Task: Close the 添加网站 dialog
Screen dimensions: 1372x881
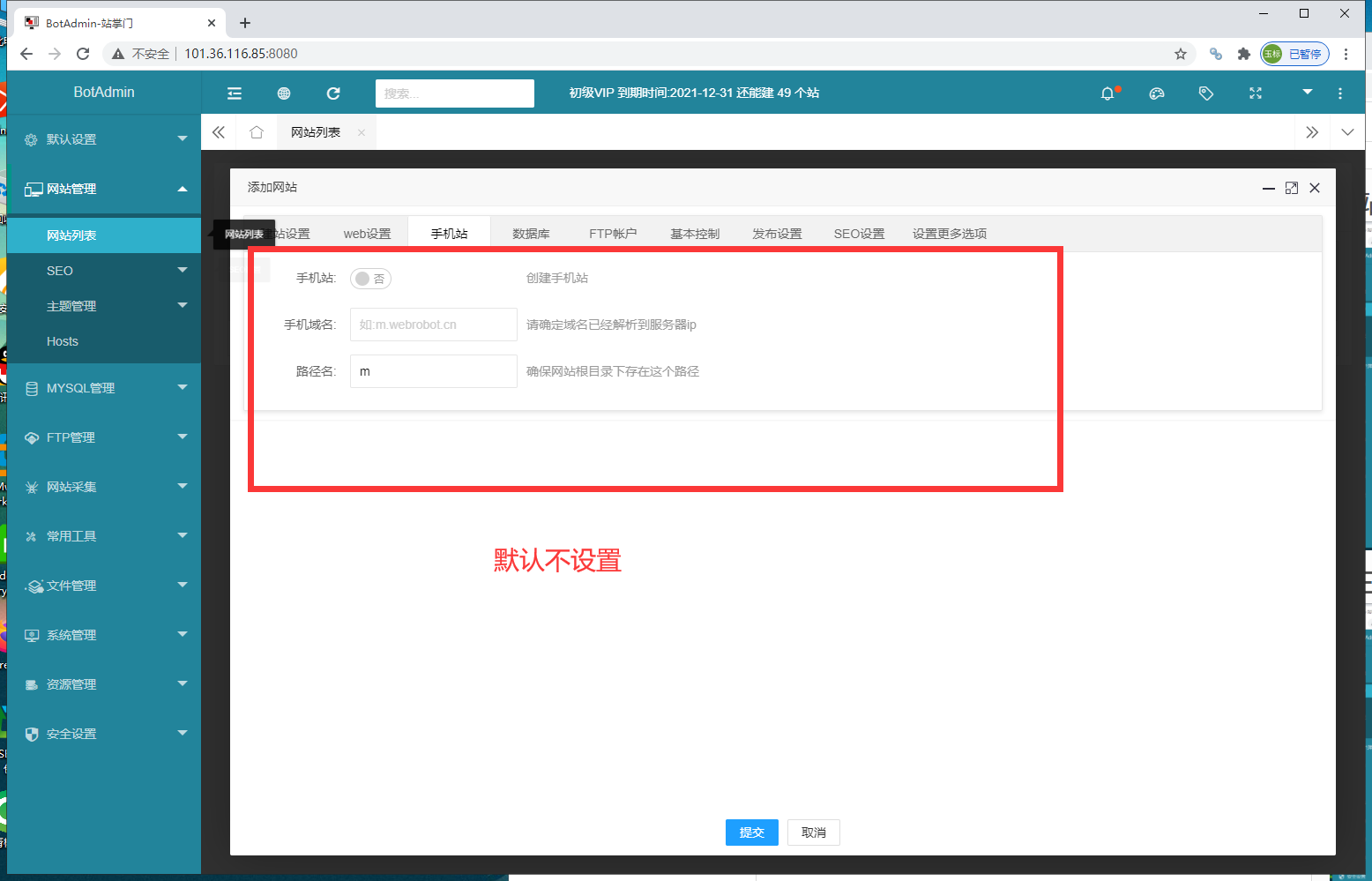Action: 1315,188
